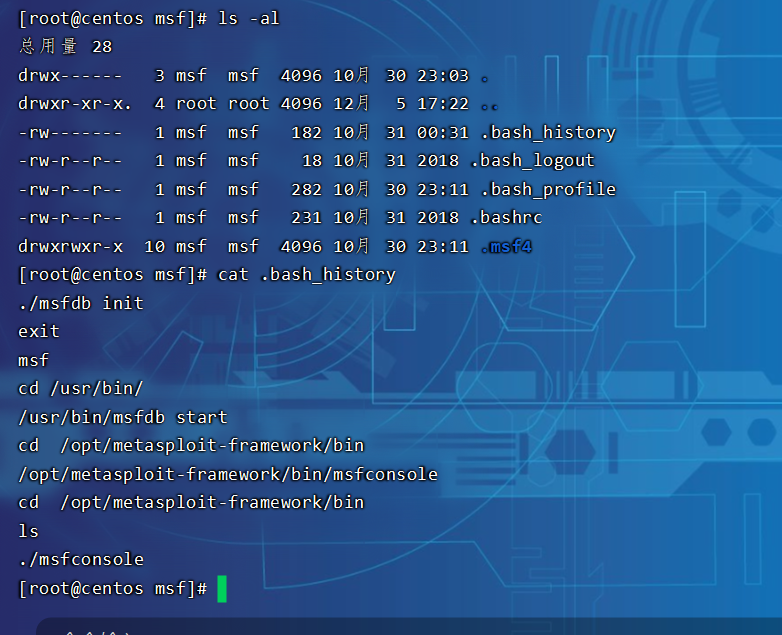Click the 'exit' history line
The height and width of the screenshot is (635, 782).
[x=39, y=331]
